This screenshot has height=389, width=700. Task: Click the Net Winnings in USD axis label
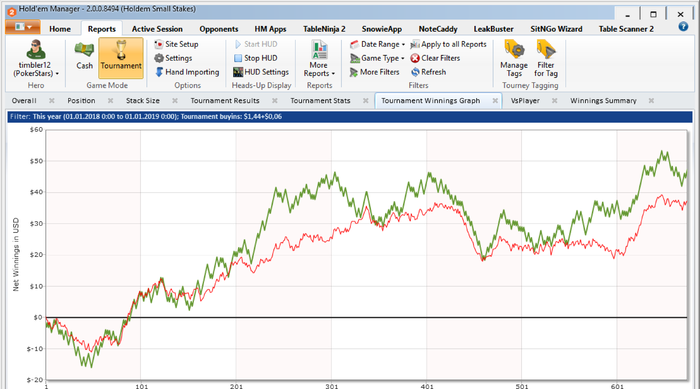click(16, 255)
